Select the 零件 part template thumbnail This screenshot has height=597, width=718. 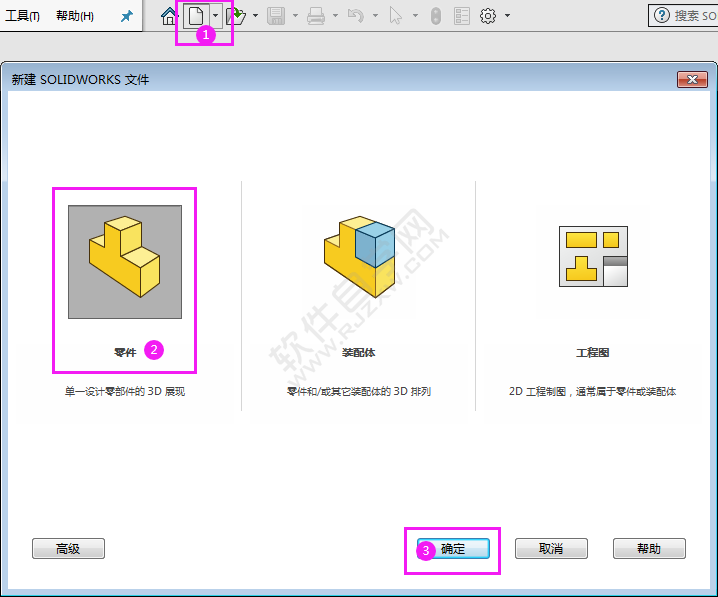(125, 262)
